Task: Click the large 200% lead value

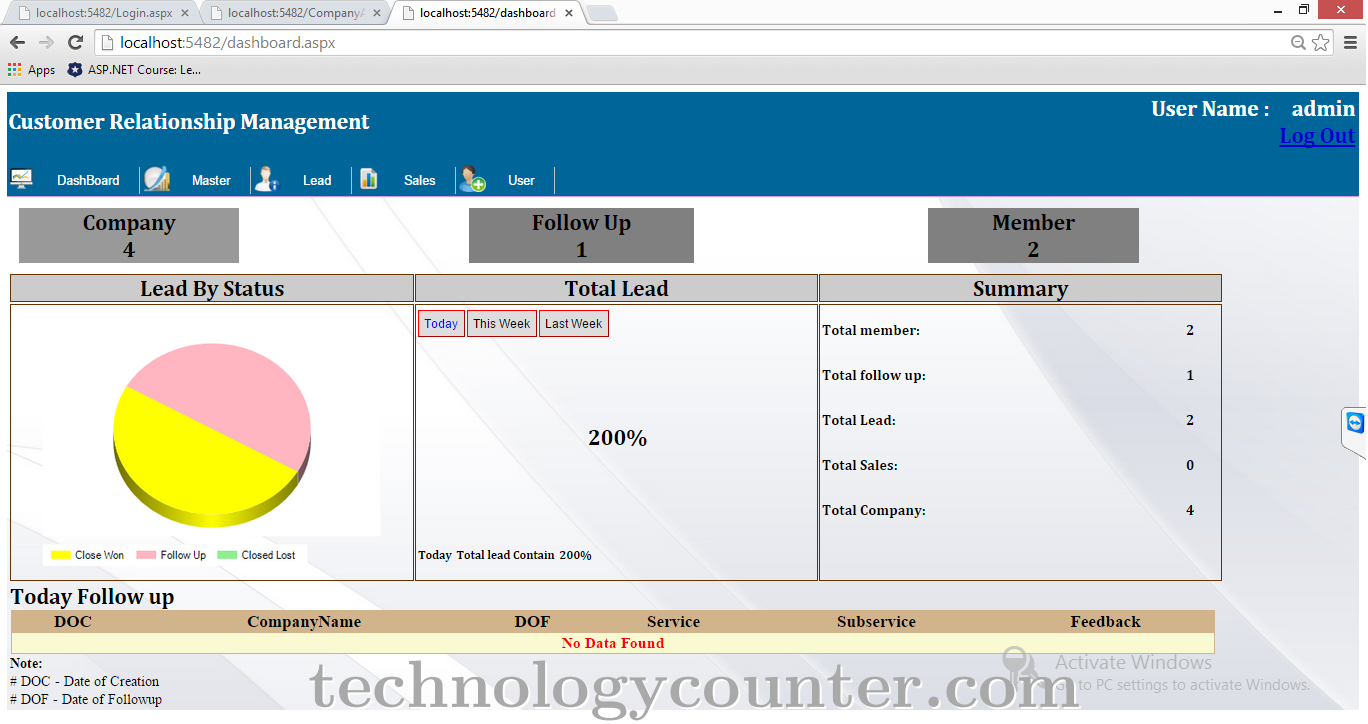Action: [617, 438]
